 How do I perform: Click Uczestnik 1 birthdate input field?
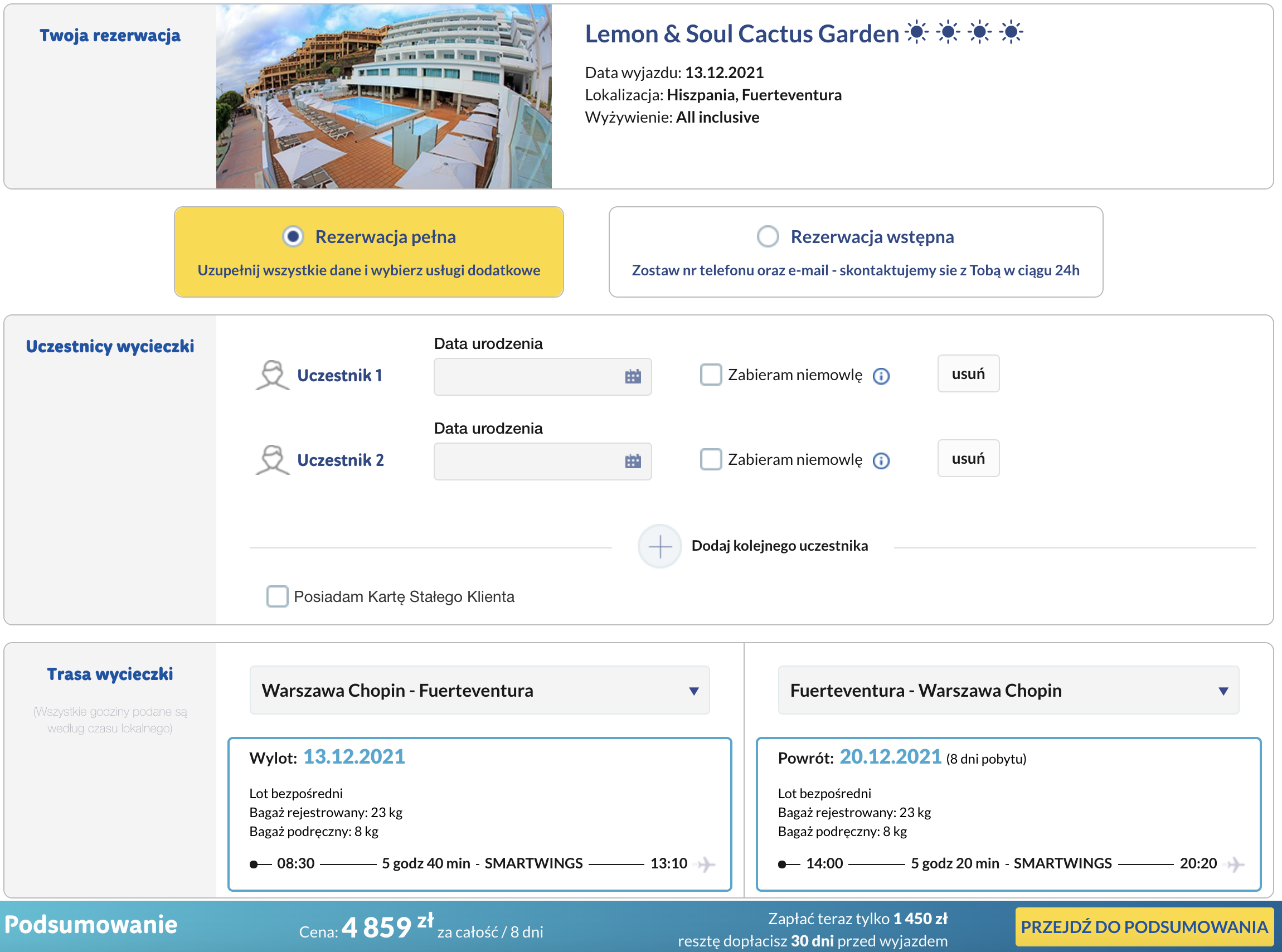pyautogui.click(x=542, y=377)
